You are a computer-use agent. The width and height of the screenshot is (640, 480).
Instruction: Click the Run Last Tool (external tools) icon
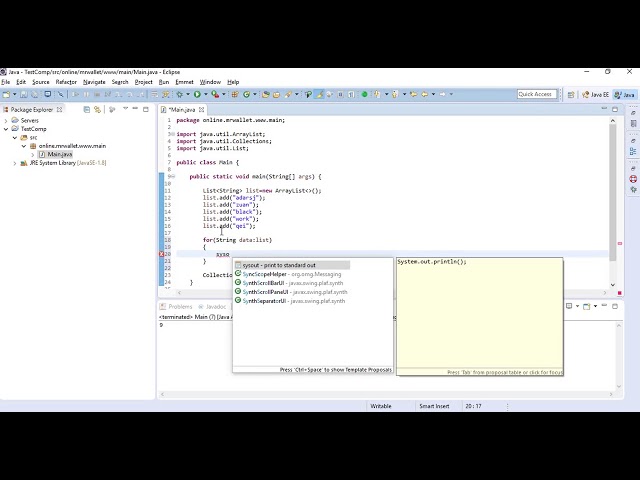tap(215, 95)
